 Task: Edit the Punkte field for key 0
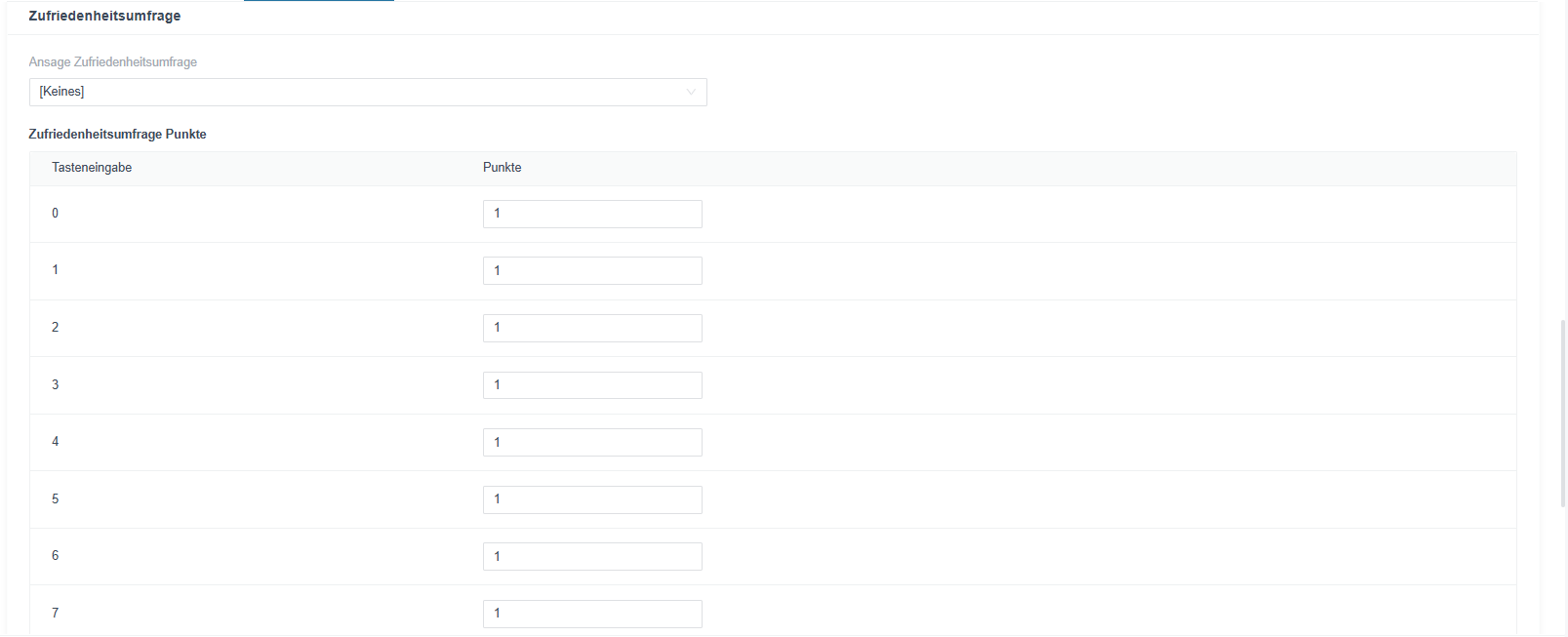592,214
